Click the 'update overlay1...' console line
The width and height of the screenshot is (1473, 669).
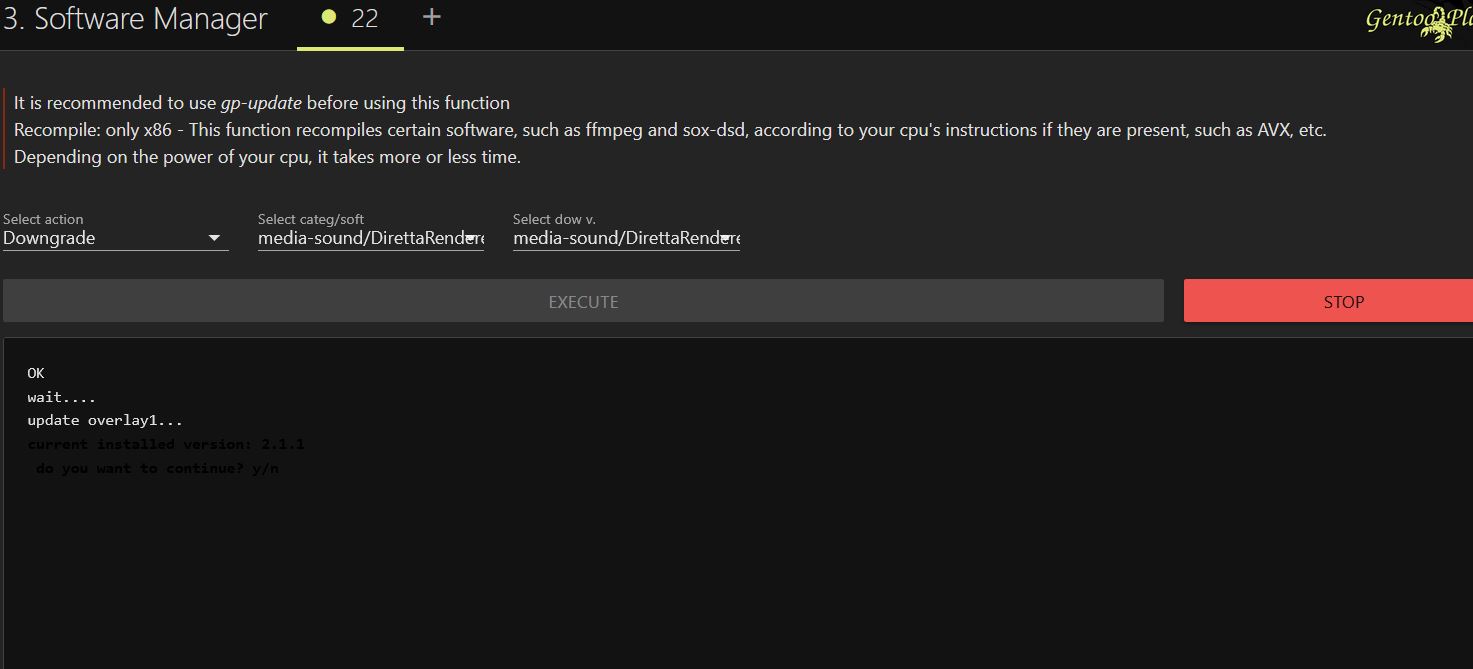pos(105,421)
